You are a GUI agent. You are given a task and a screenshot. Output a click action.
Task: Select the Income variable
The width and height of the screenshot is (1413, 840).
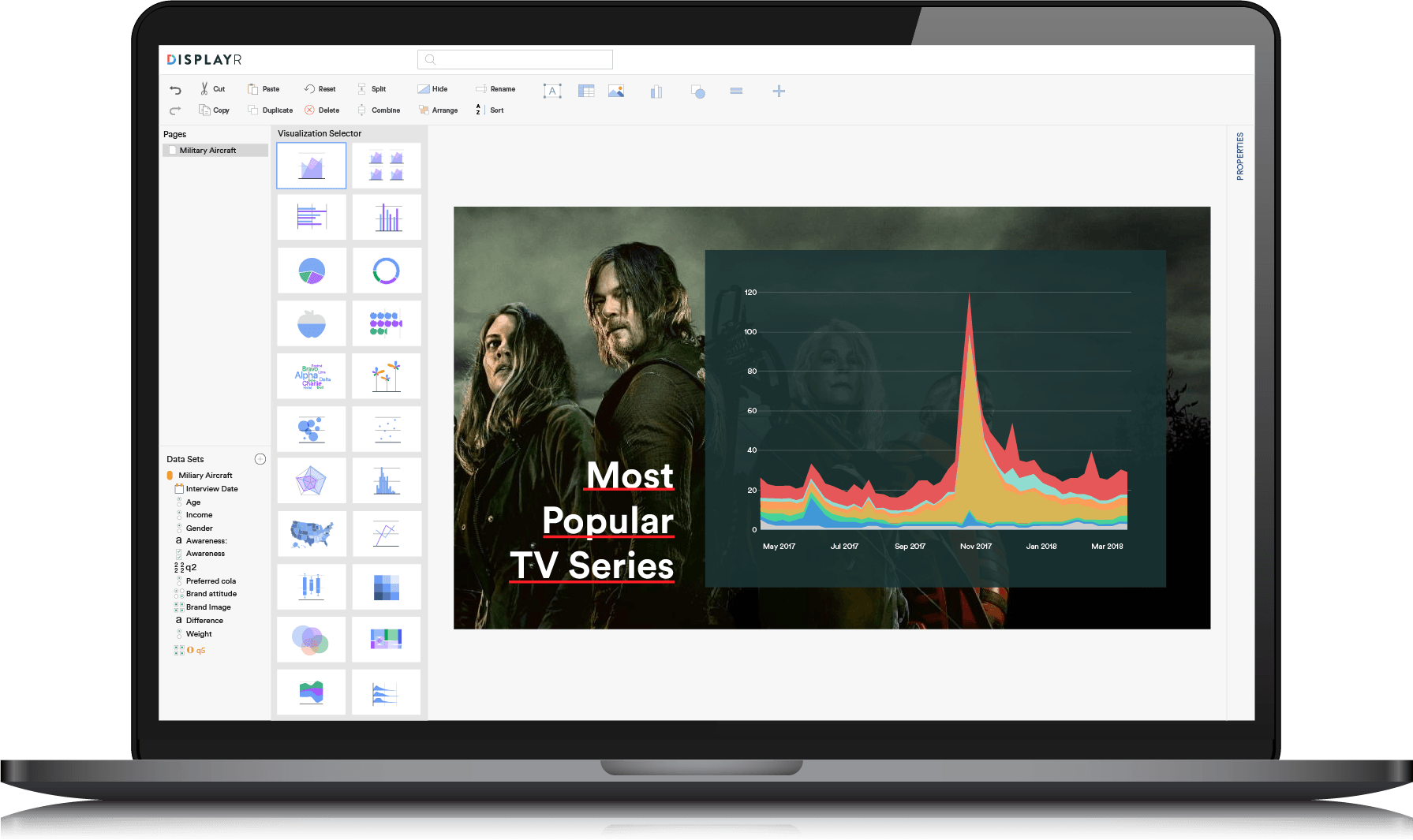(x=193, y=515)
